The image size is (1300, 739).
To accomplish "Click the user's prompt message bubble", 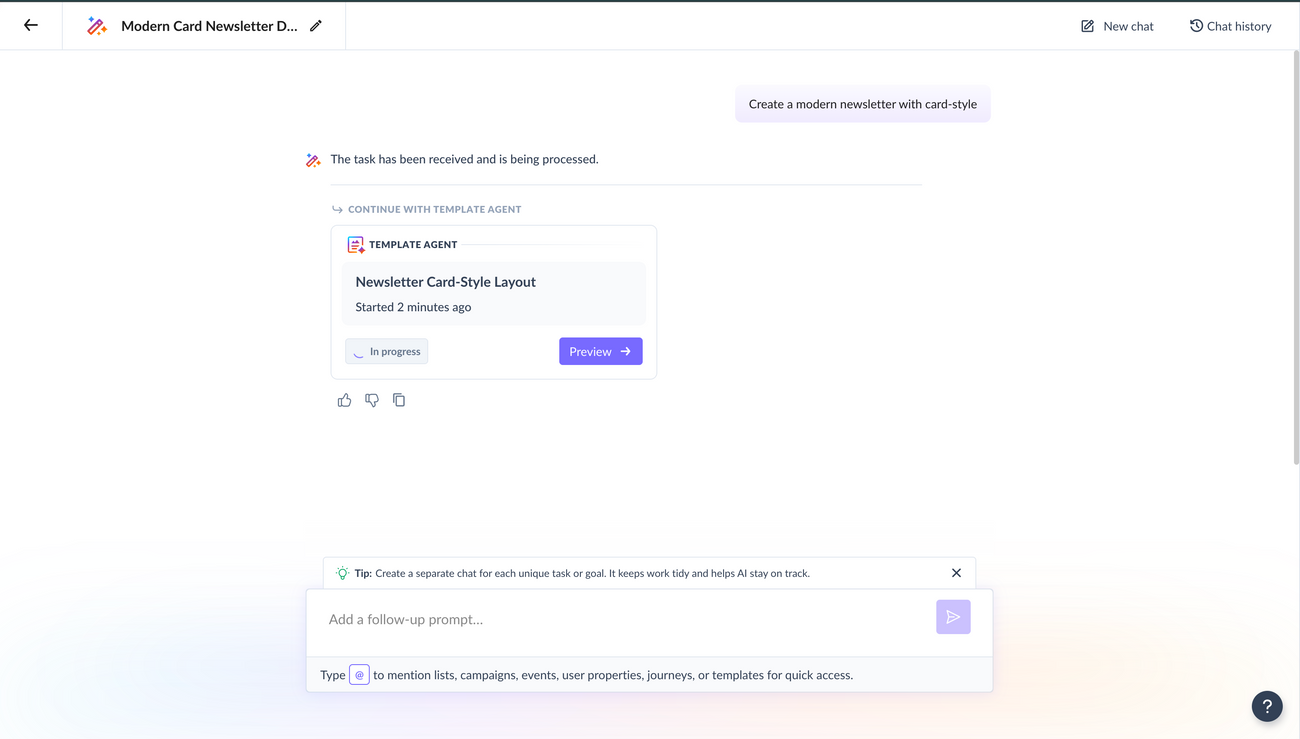I will 862,104.
